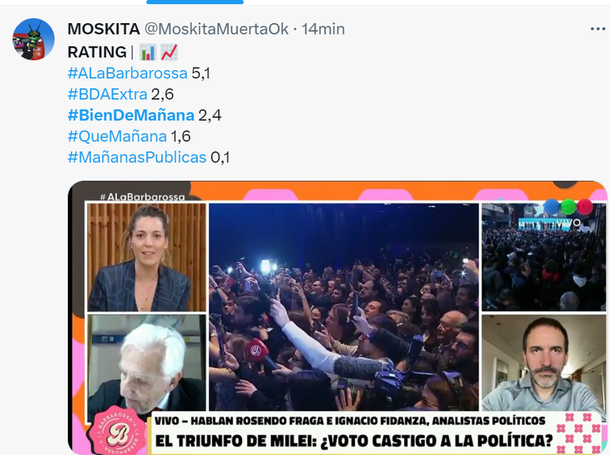Click the woman host panel in the image

point(147,257)
